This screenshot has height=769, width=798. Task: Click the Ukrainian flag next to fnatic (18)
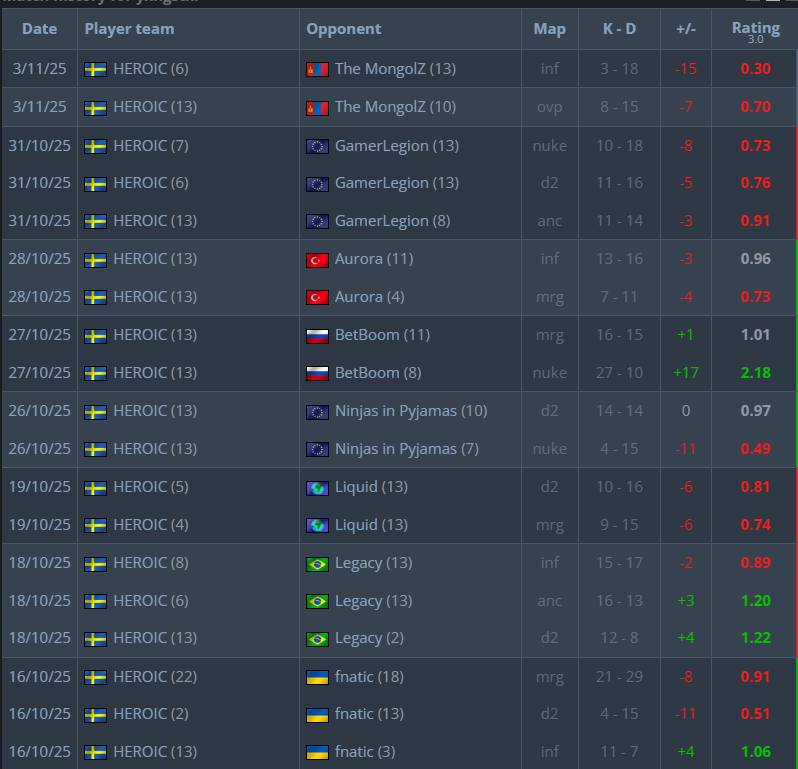pos(317,677)
